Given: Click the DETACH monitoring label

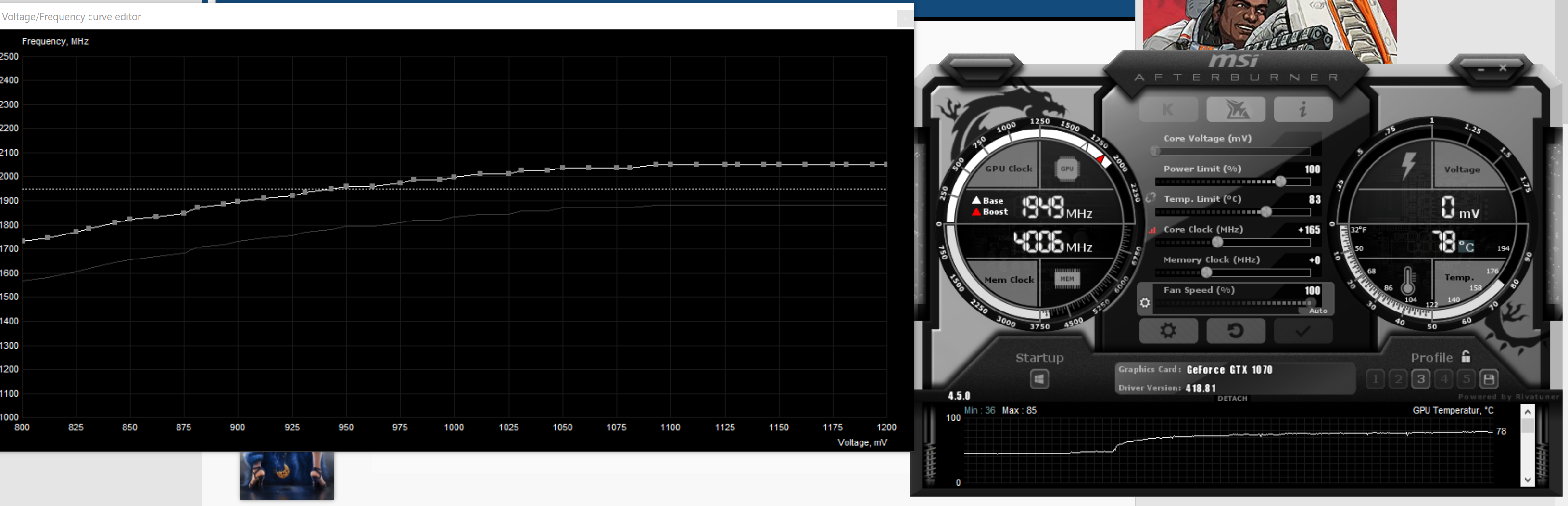Looking at the screenshot, I should coord(1232,398).
